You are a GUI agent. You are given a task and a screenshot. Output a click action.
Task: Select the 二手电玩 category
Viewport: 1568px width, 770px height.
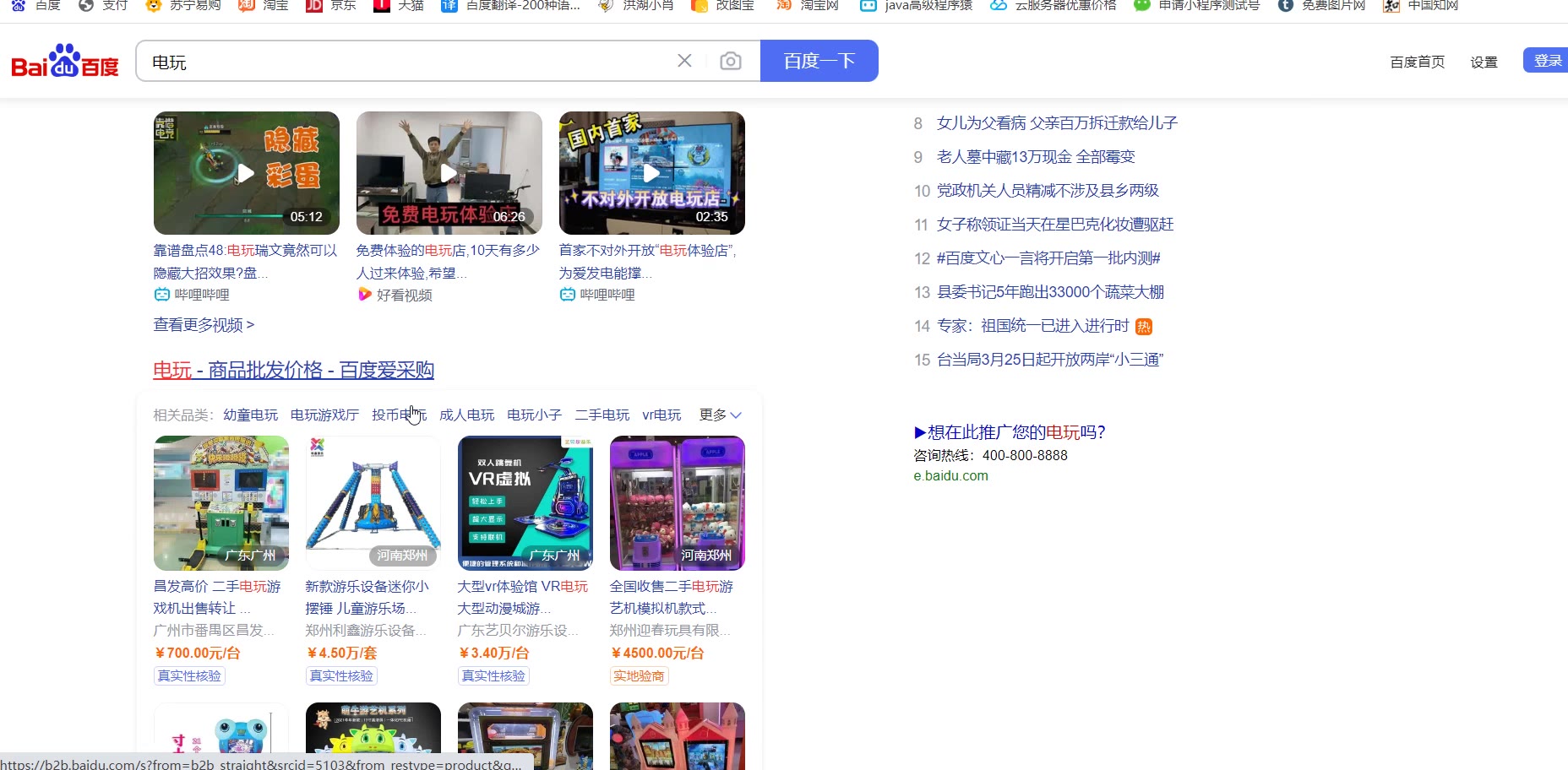click(602, 415)
